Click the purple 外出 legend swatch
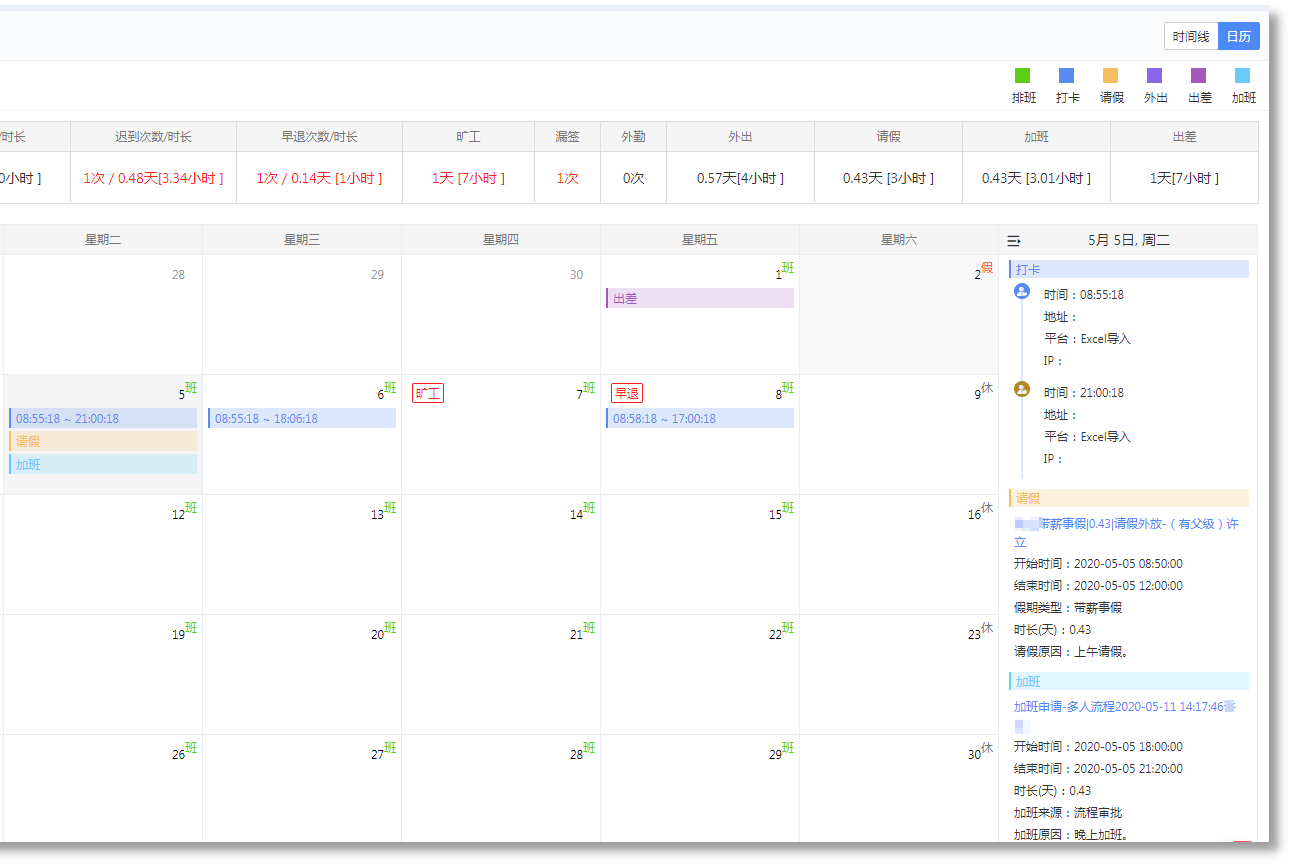Viewport: 1294px width, 866px height. click(x=1154, y=76)
